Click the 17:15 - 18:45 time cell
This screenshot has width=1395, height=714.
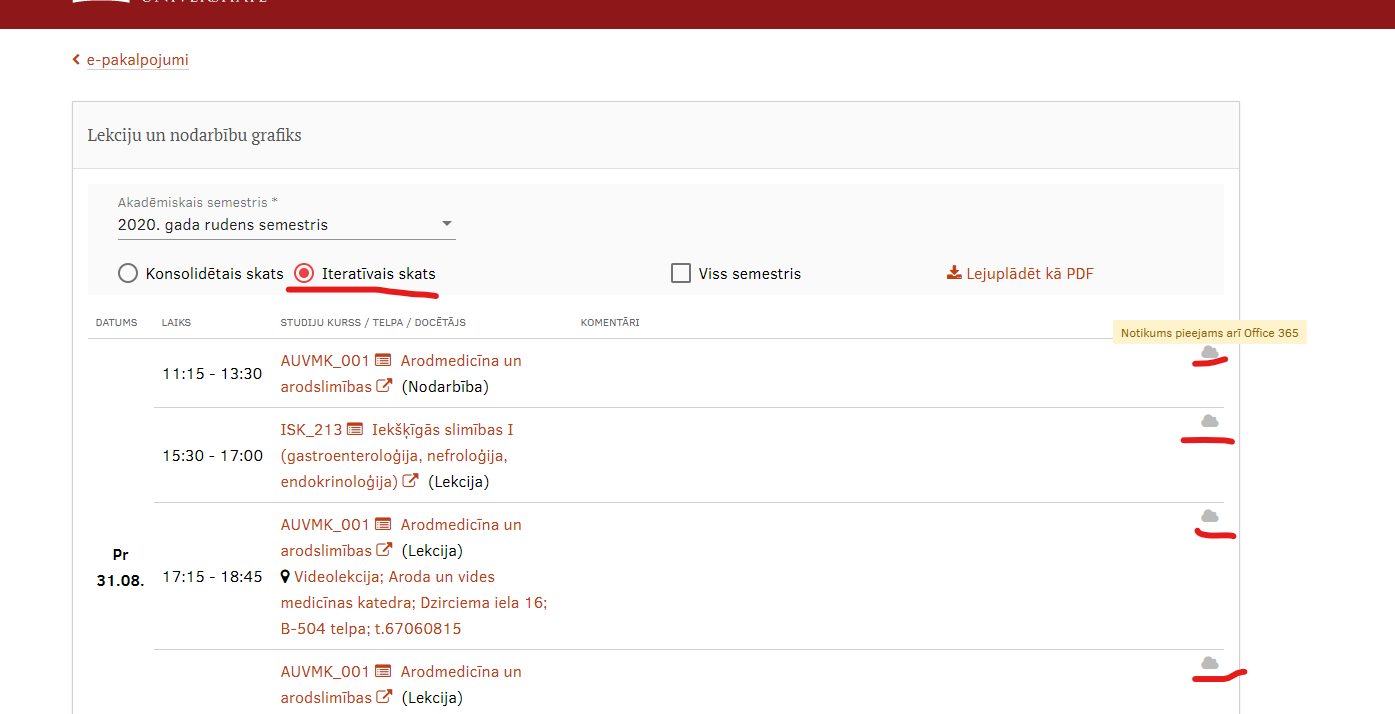pos(213,577)
